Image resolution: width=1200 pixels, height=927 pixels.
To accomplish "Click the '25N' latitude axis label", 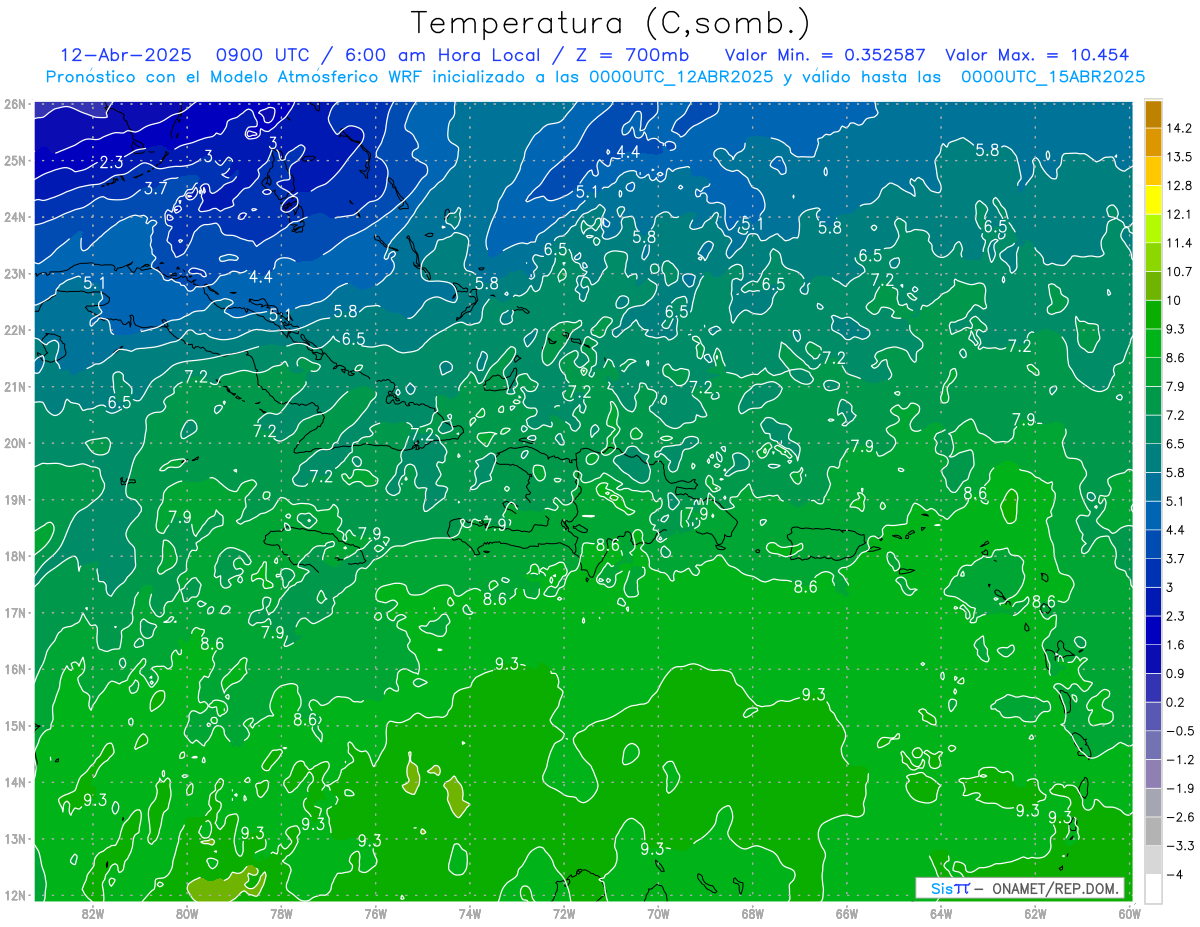I will [14, 160].
